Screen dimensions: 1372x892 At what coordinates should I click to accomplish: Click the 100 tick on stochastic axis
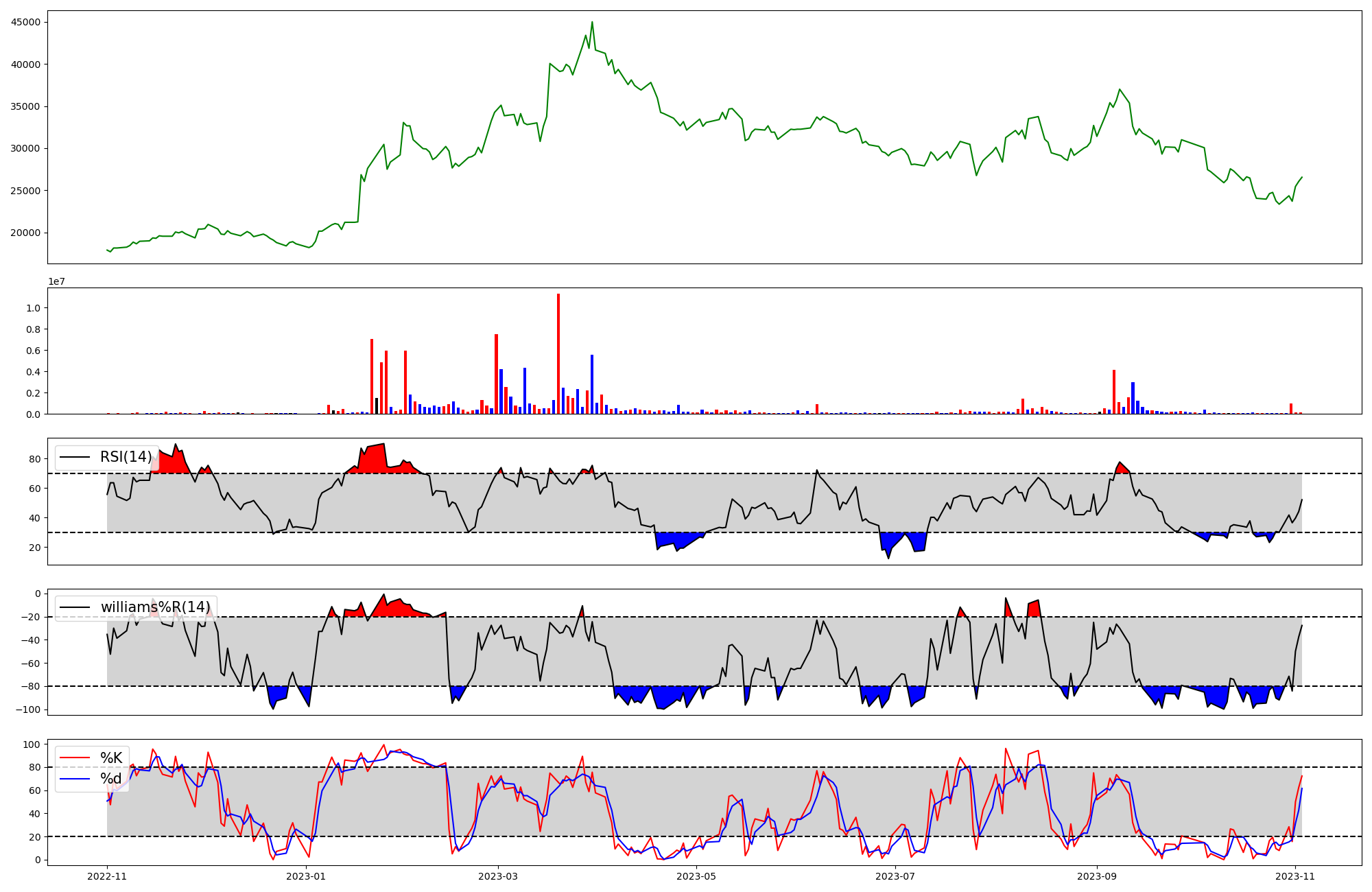click(32, 744)
